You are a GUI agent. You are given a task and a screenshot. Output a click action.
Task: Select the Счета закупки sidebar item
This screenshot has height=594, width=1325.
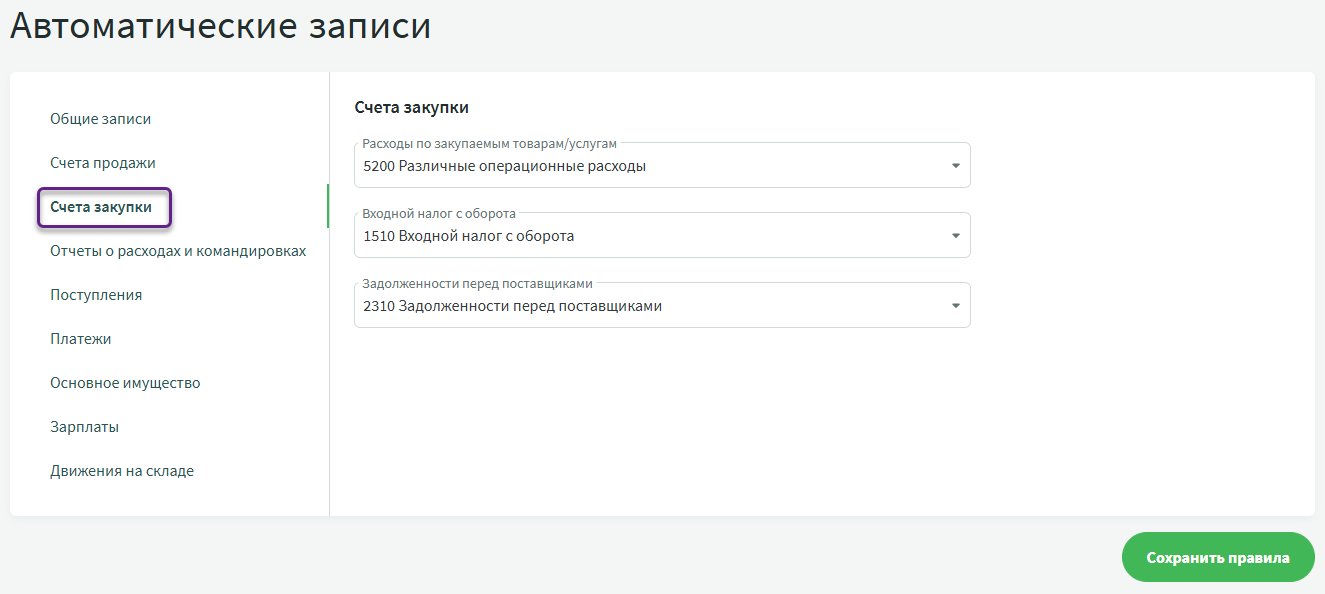coord(102,207)
